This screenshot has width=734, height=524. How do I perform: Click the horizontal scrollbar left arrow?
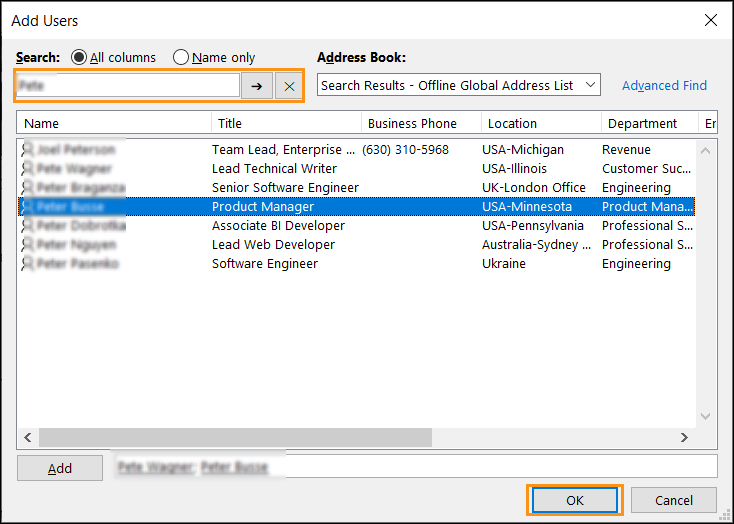click(28, 437)
